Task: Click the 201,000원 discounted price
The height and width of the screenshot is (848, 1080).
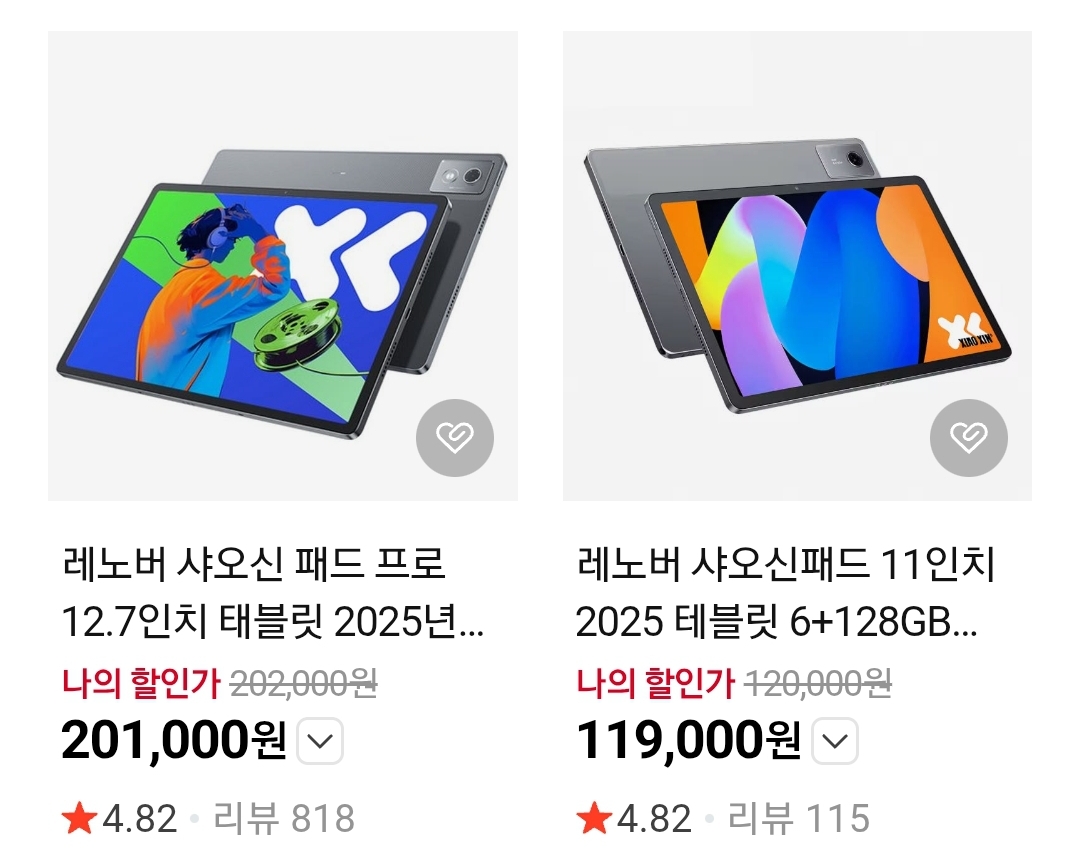Action: [x=174, y=741]
